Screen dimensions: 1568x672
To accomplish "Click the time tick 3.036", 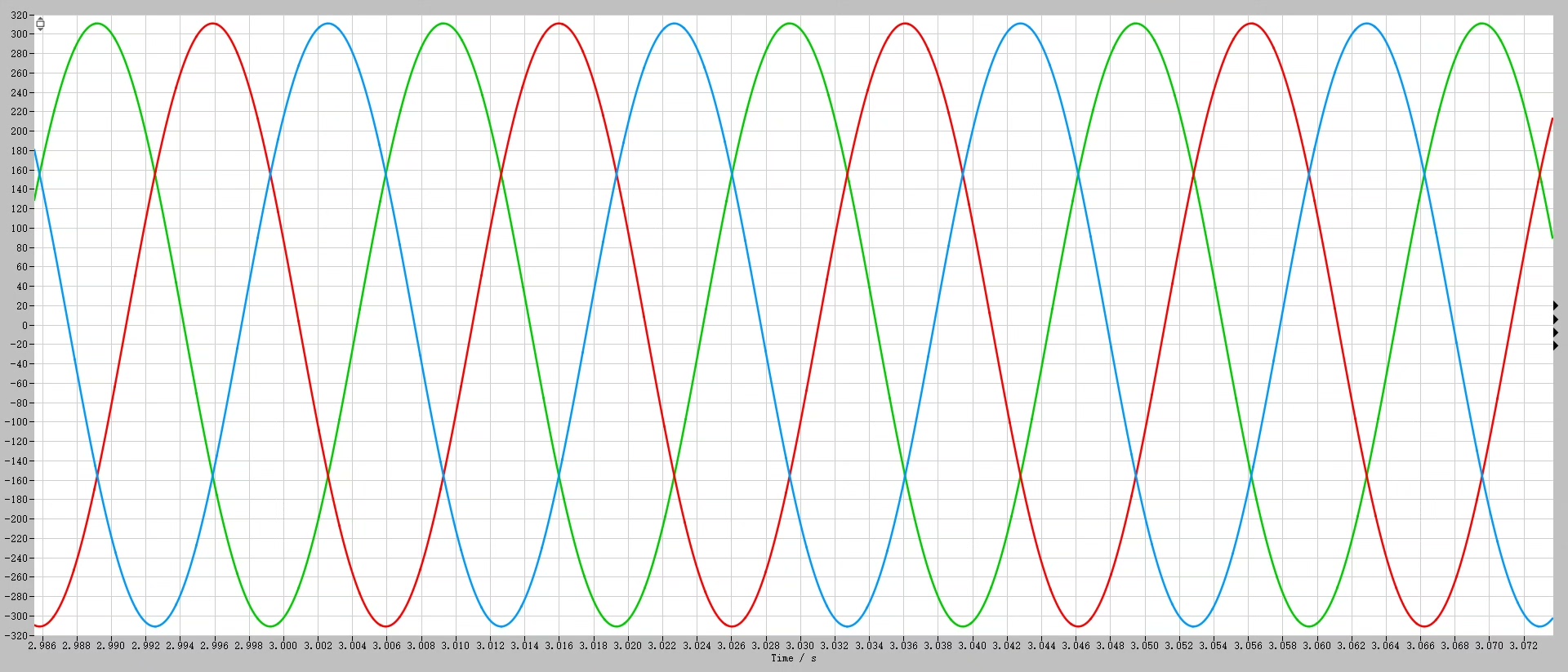I will pyautogui.click(x=904, y=645).
